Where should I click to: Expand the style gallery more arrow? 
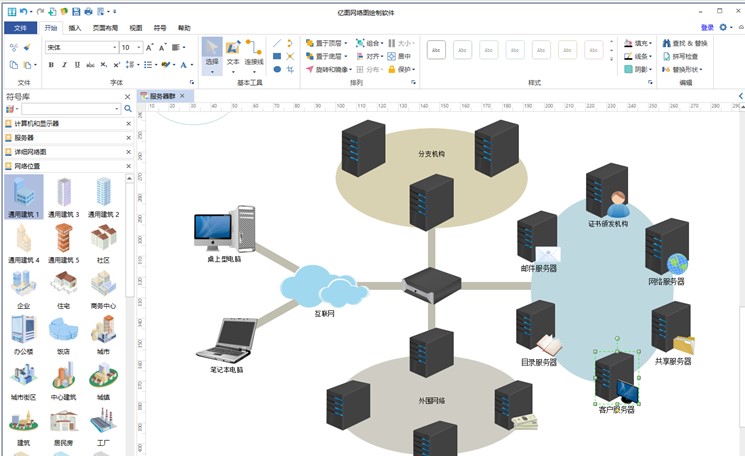[611, 59]
